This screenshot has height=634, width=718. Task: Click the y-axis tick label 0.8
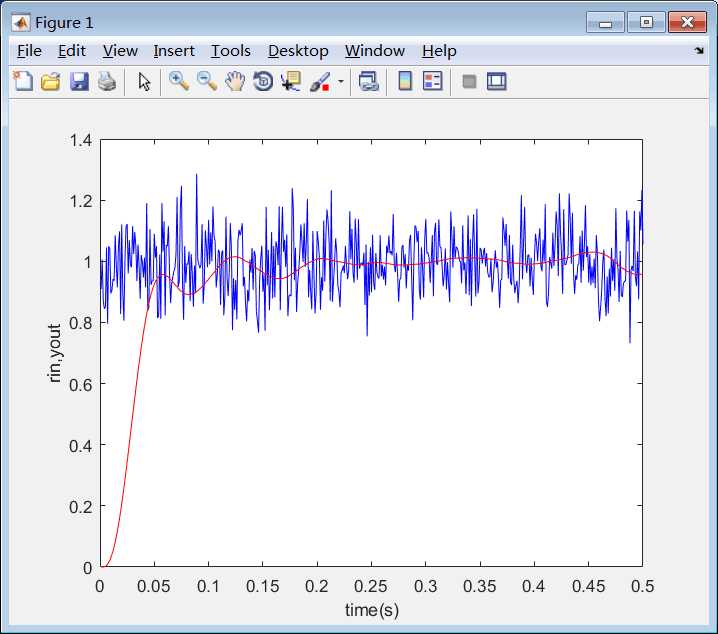click(x=81, y=323)
